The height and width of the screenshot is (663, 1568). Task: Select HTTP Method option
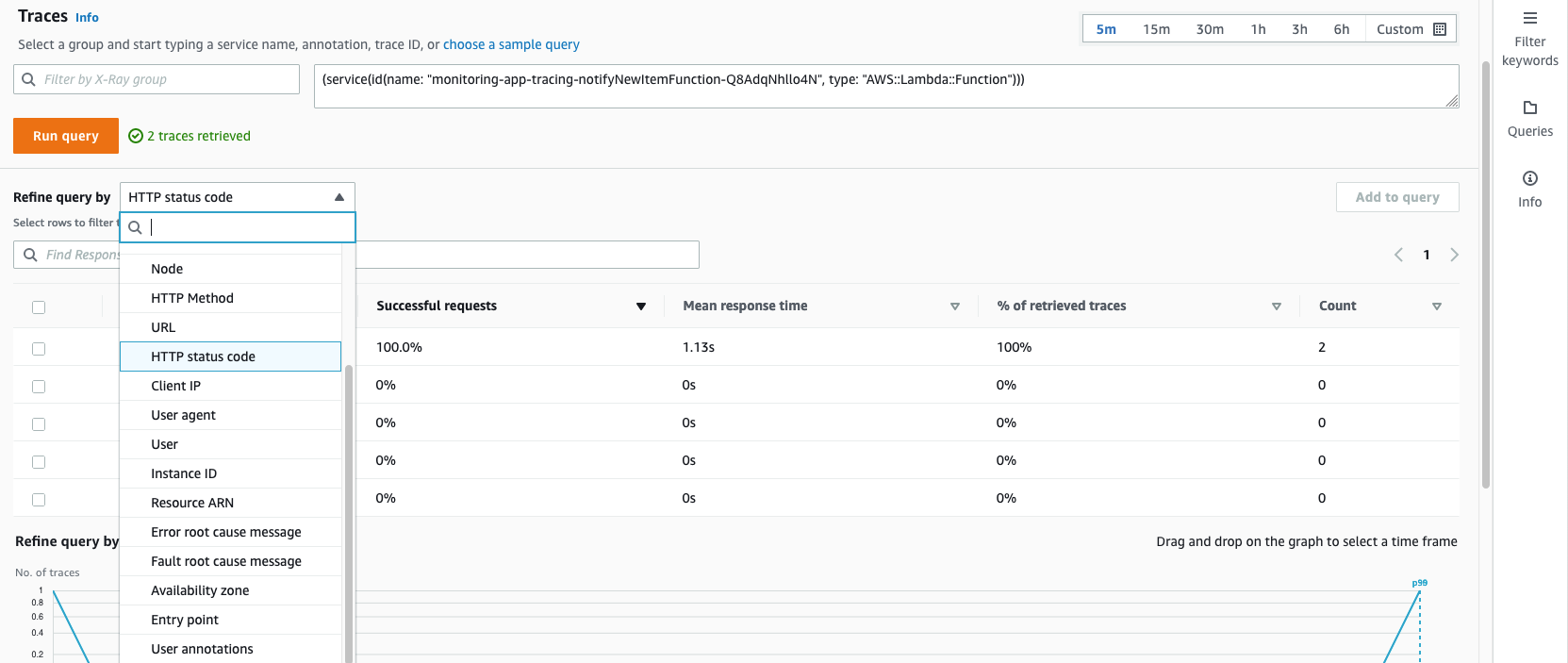coord(230,298)
